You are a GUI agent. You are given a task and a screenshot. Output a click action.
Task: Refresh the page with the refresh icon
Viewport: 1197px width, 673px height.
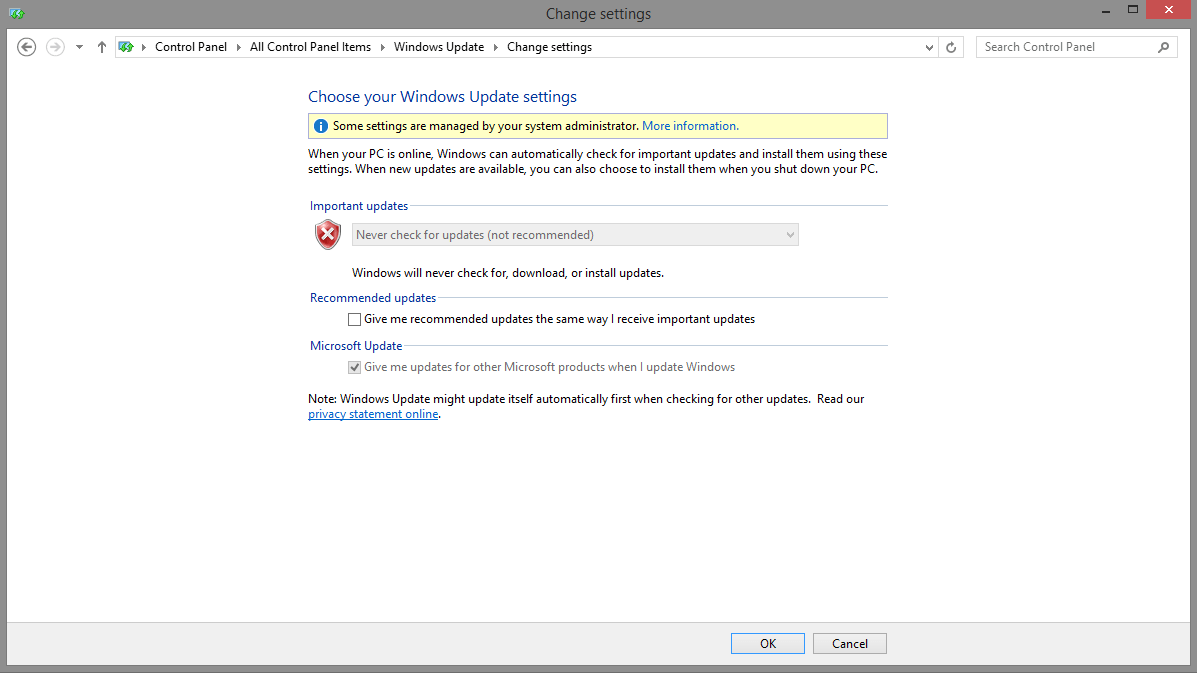pyautogui.click(x=951, y=47)
